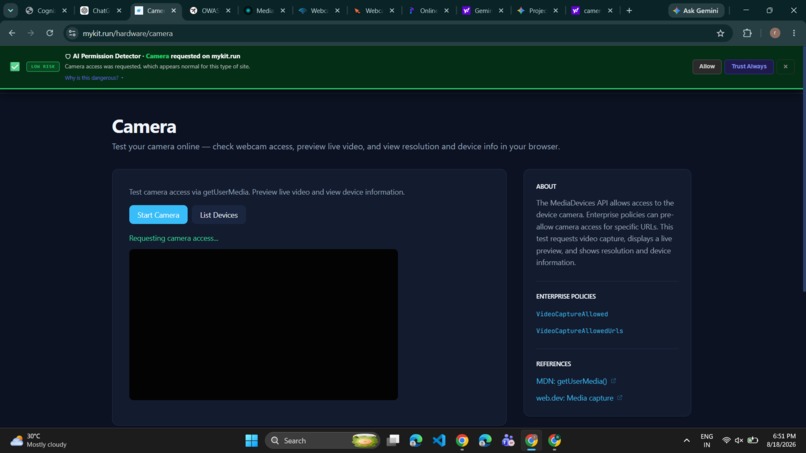Image resolution: width=806 pixels, height=453 pixels.
Task: Click 'Requesting camera access...' status text
Action: pyautogui.click(x=173, y=238)
